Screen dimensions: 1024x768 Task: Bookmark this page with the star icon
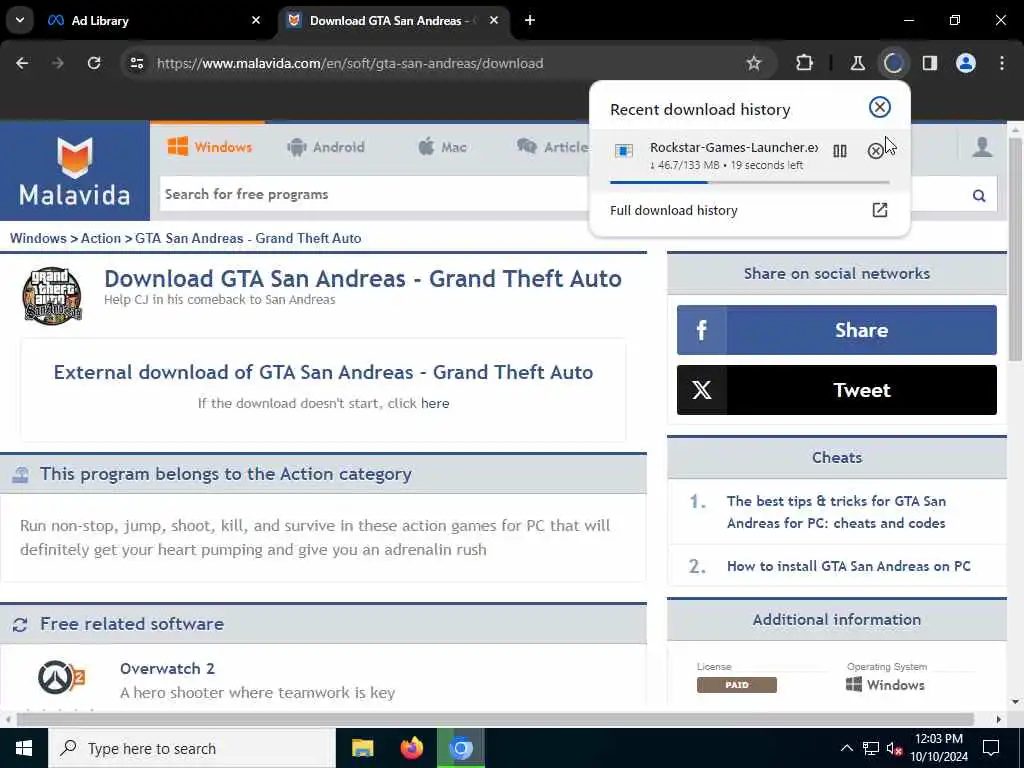tap(754, 63)
